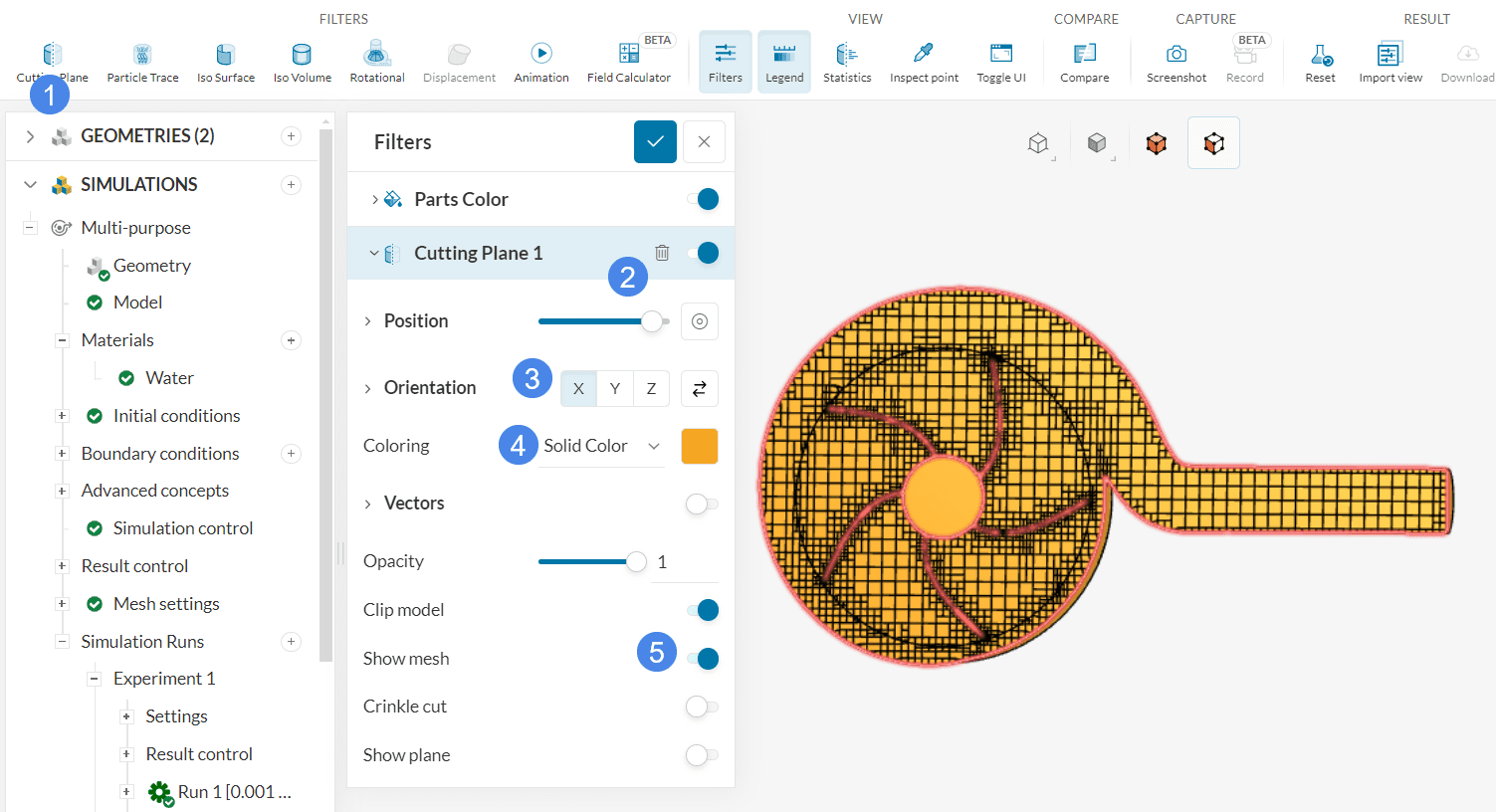Open Mesh settings in the tree

tap(166, 604)
